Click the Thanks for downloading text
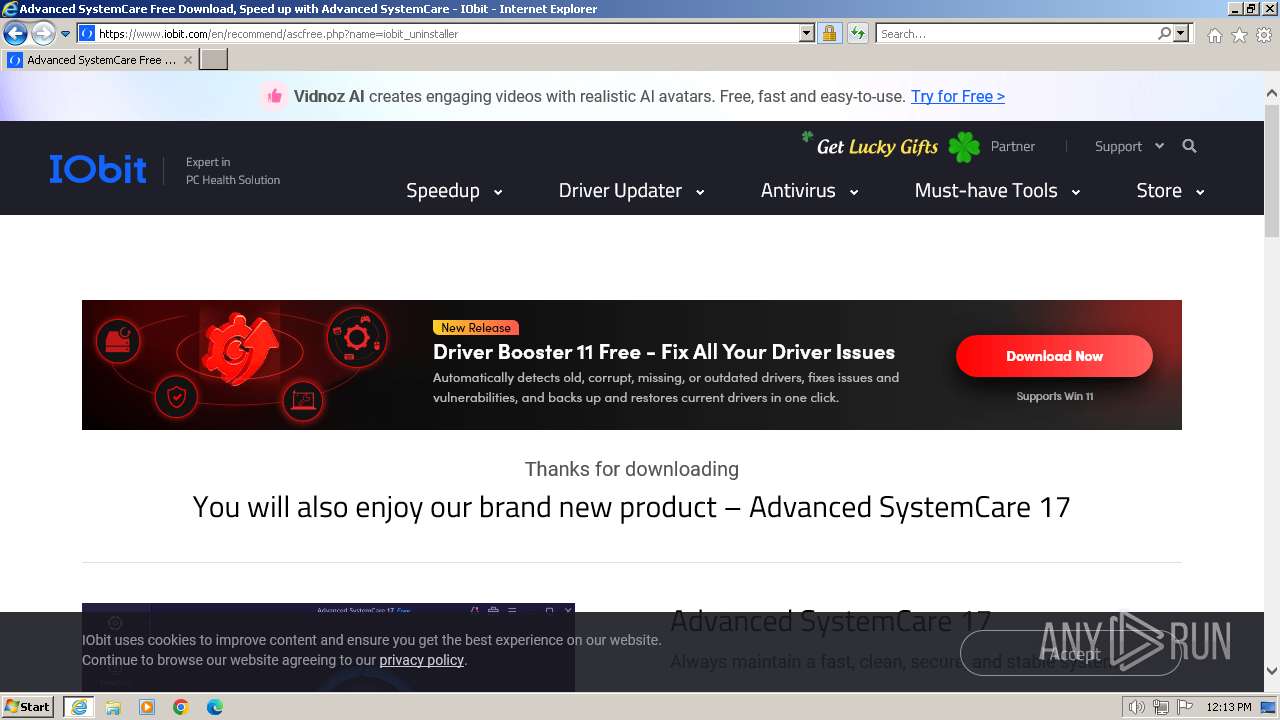This screenshot has height=720, width=1280. [x=632, y=469]
